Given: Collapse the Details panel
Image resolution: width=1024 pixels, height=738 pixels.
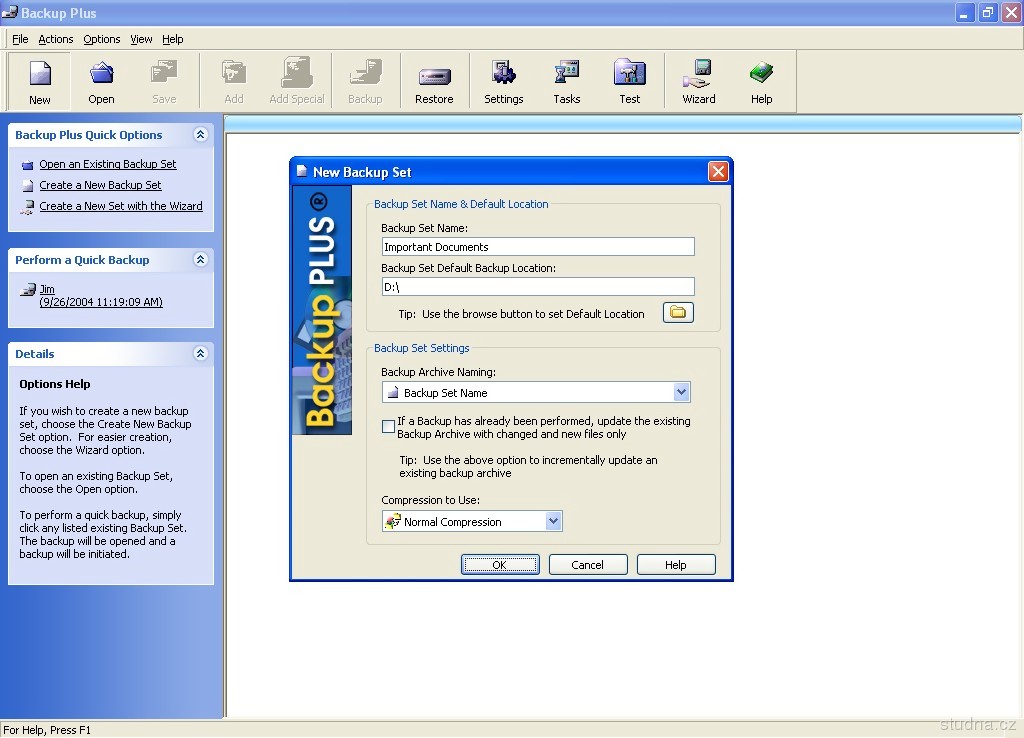Looking at the screenshot, I should (200, 354).
